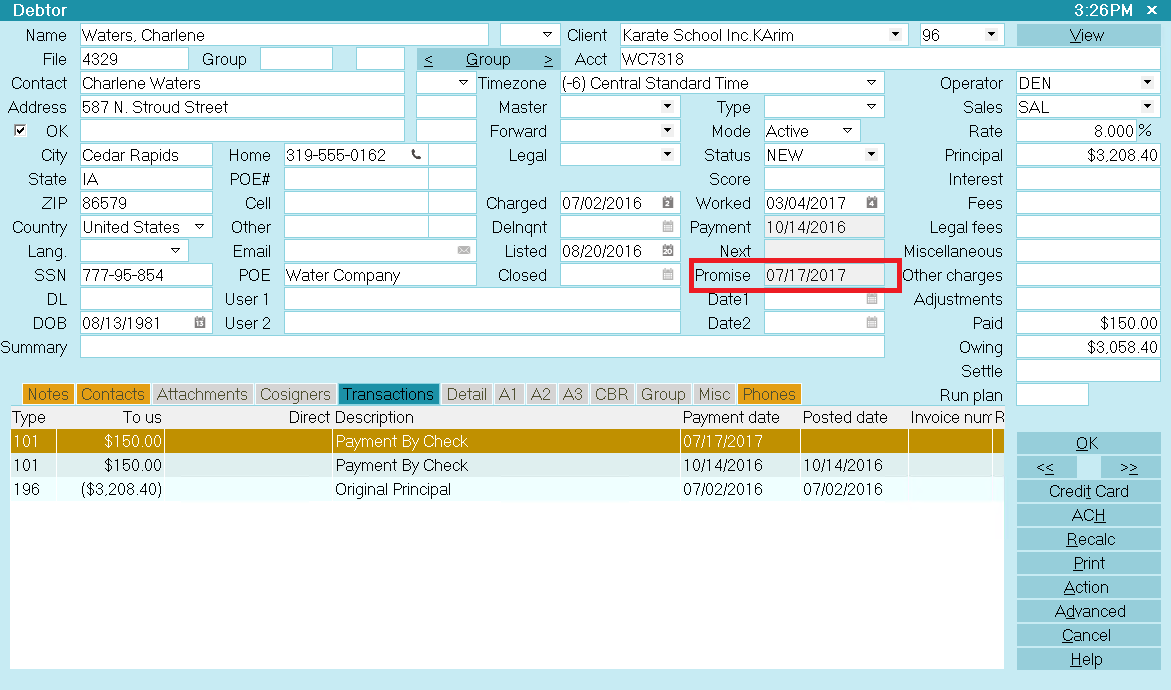Expand the Status dropdown showing NEW
1171x690 pixels.
pos(872,155)
